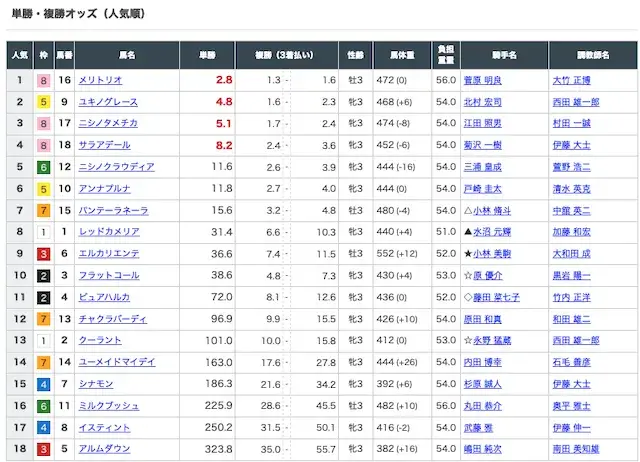Open jockey link 藤田 菜七子
This screenshot has width=640, height=462.
(x=496, y=297)
